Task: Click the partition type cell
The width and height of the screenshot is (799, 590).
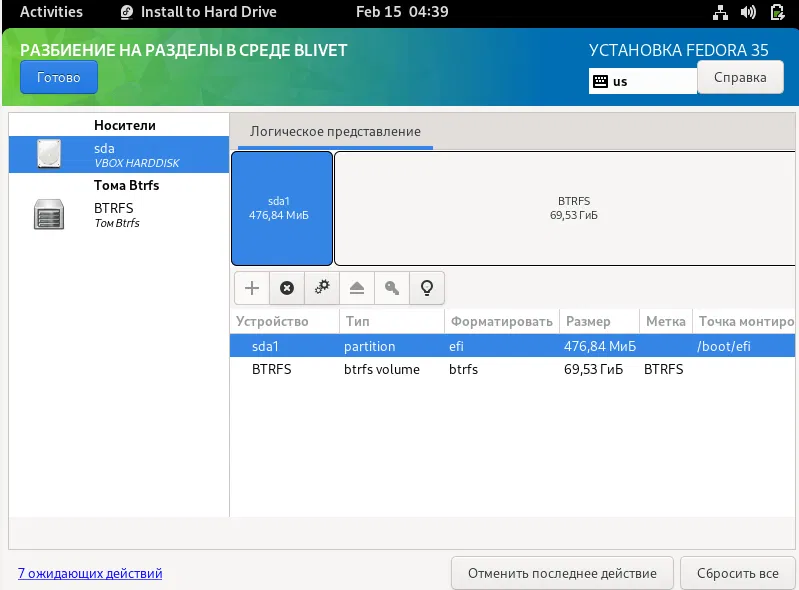Action: (369, 346)
